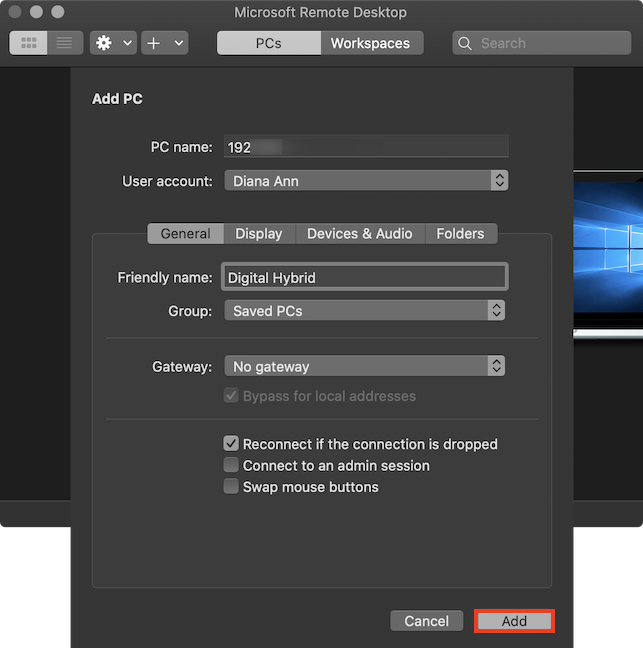Screen dimensions: 643x648
Task: Enable Connect to an admin session
Action: click(x=231, y=465)
